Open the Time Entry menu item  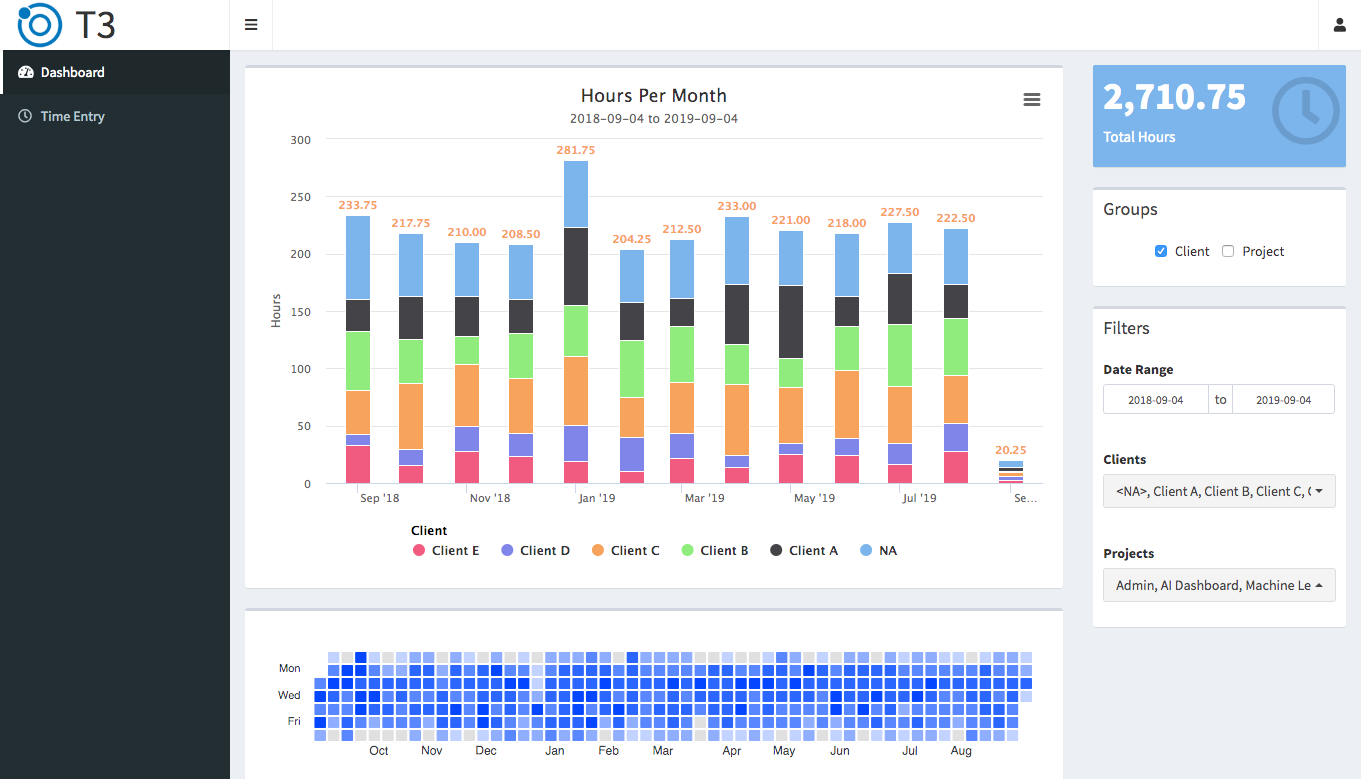pyautogui.click(x=115, y=117)
